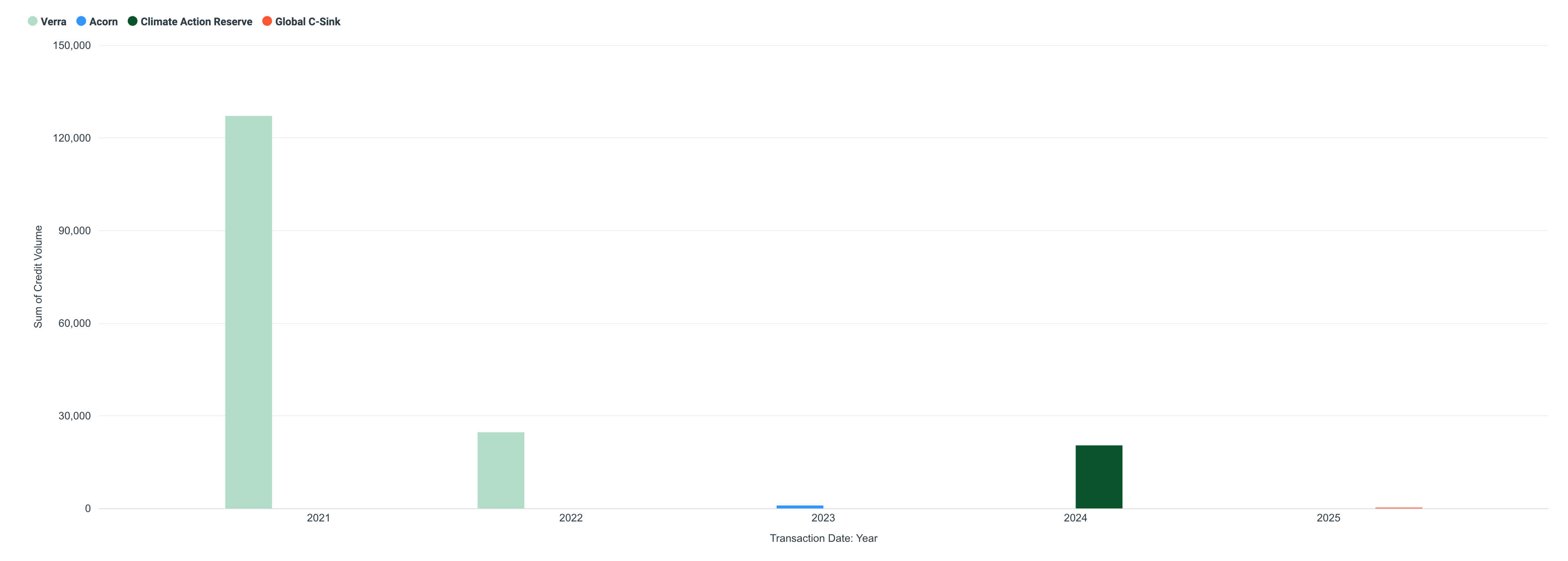Select the thin orange 2025 bar
Screen dimensions: 1568x561
click(1398, 508)
